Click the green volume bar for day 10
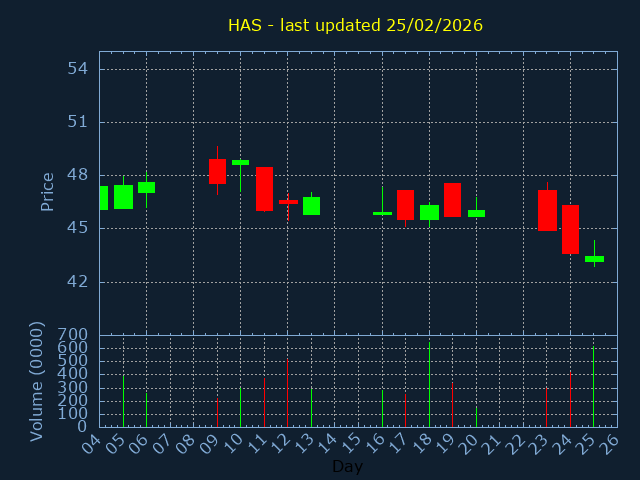Image resolution: width=640 pixels, height=480 pixels. 240,407
